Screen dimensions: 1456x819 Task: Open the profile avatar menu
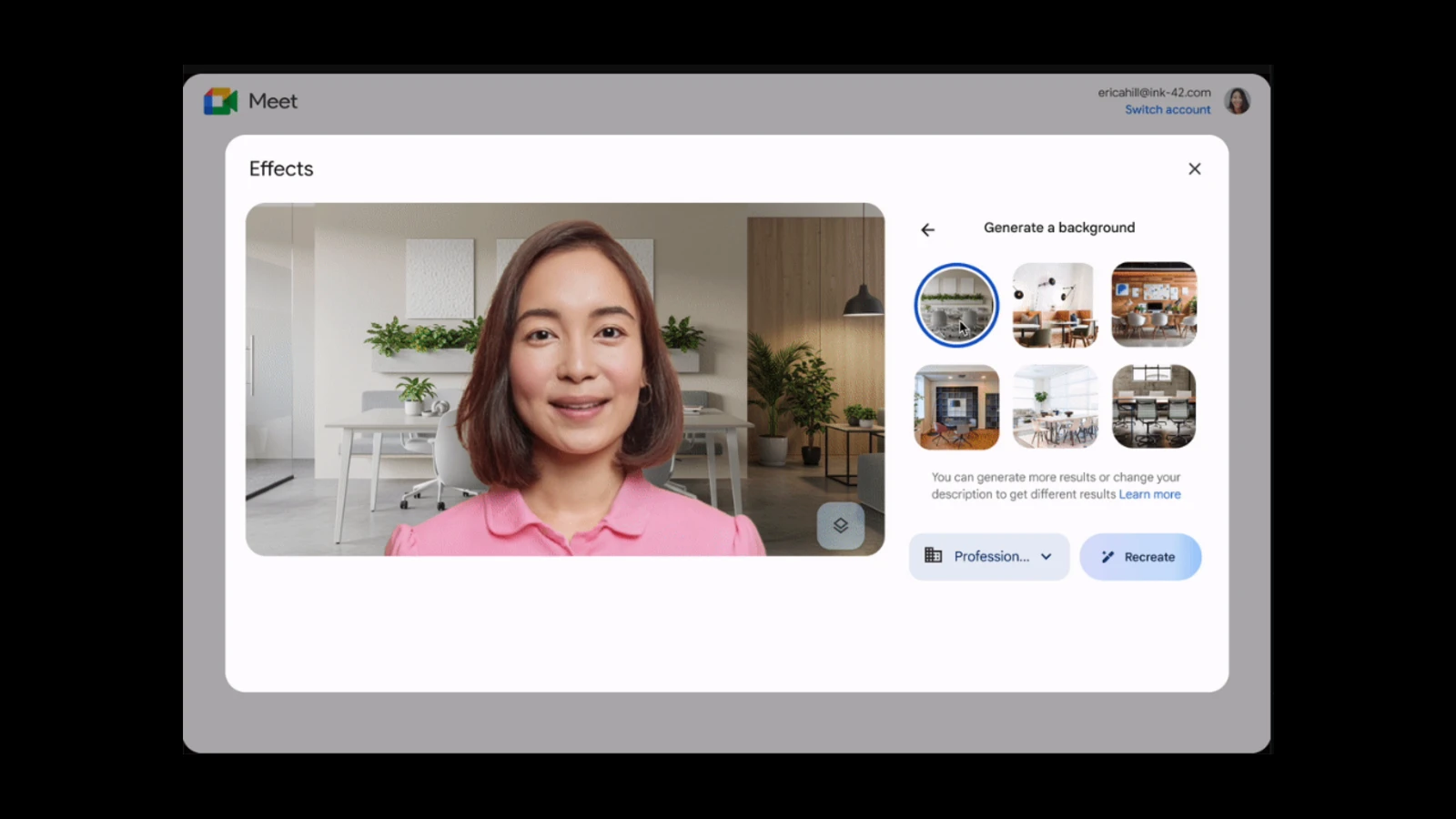point(1237,101)
